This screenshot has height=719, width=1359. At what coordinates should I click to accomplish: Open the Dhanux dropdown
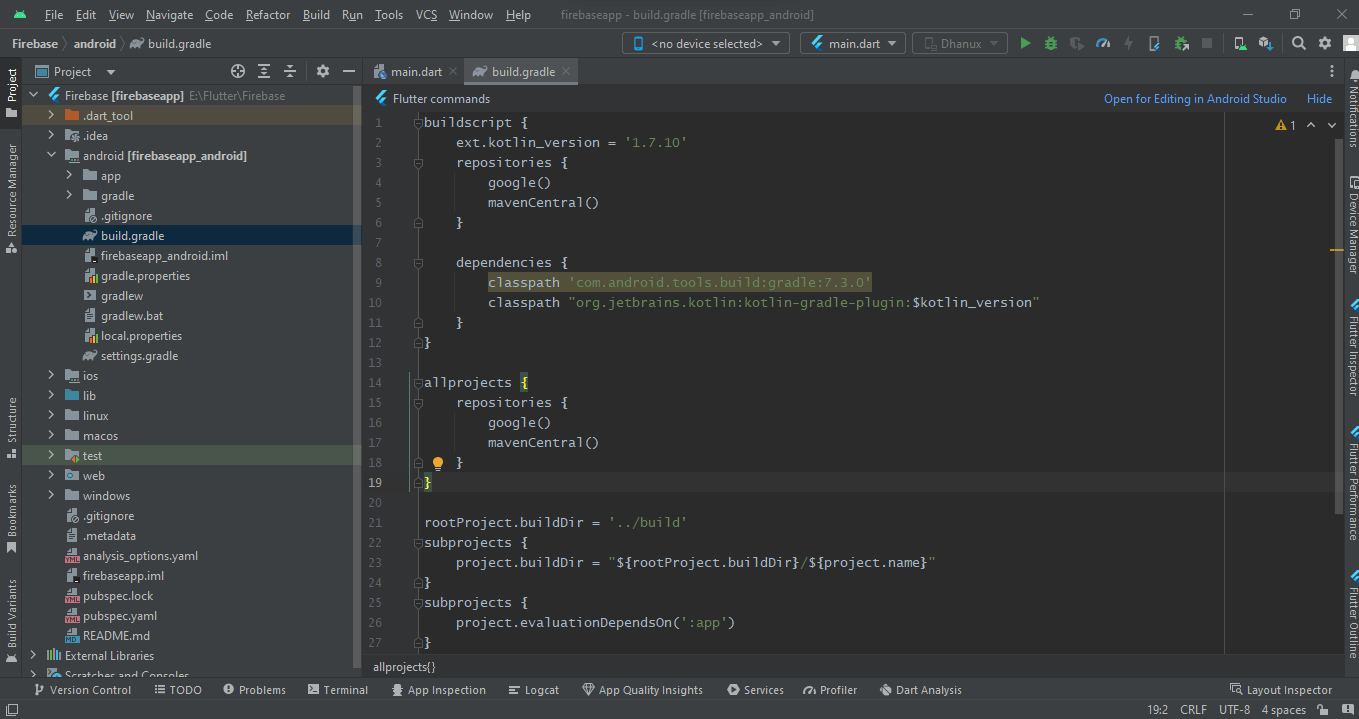tap(960, 44)
